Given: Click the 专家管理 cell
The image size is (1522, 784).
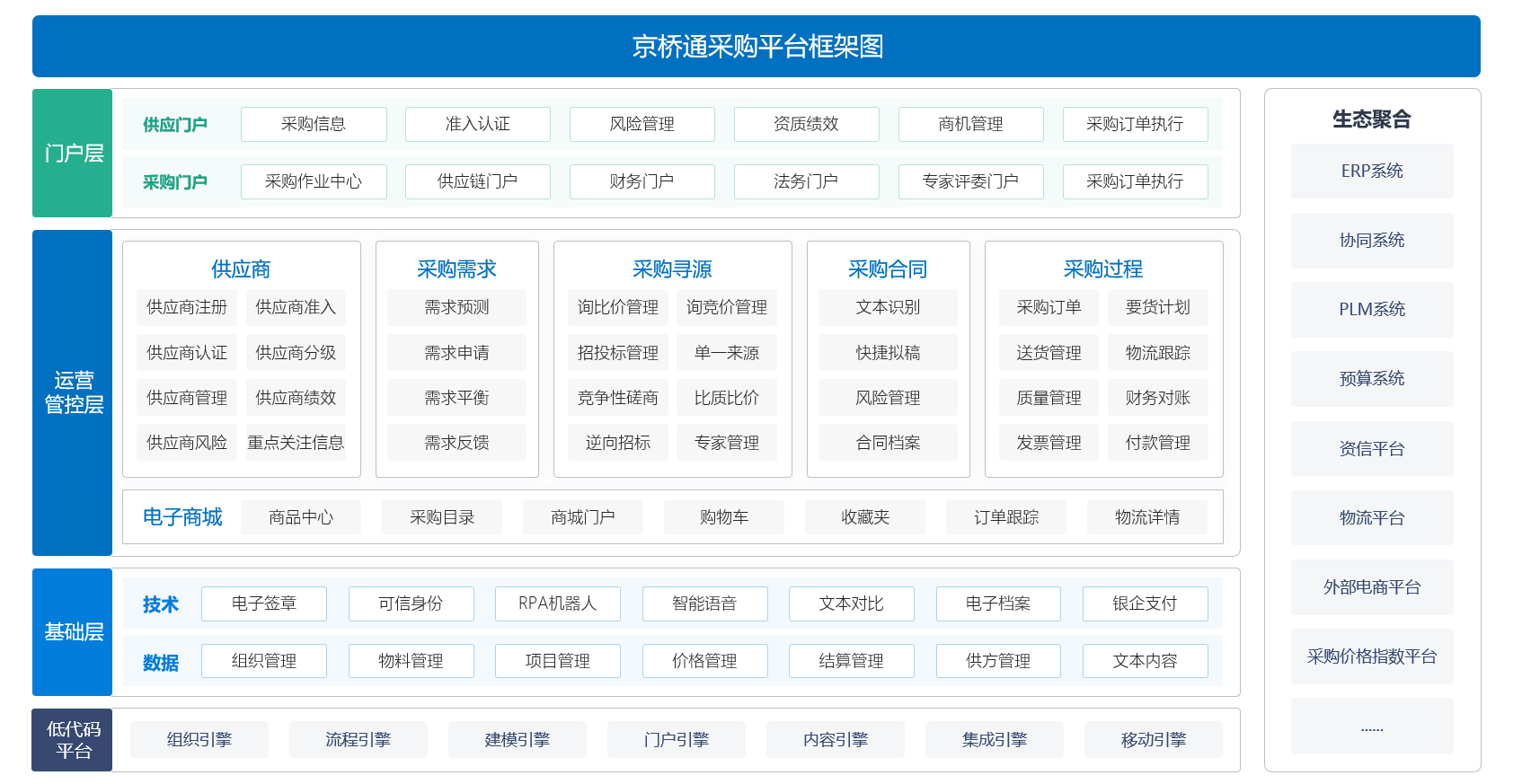Looking at the screenshot, I should [x=727, y=443].
